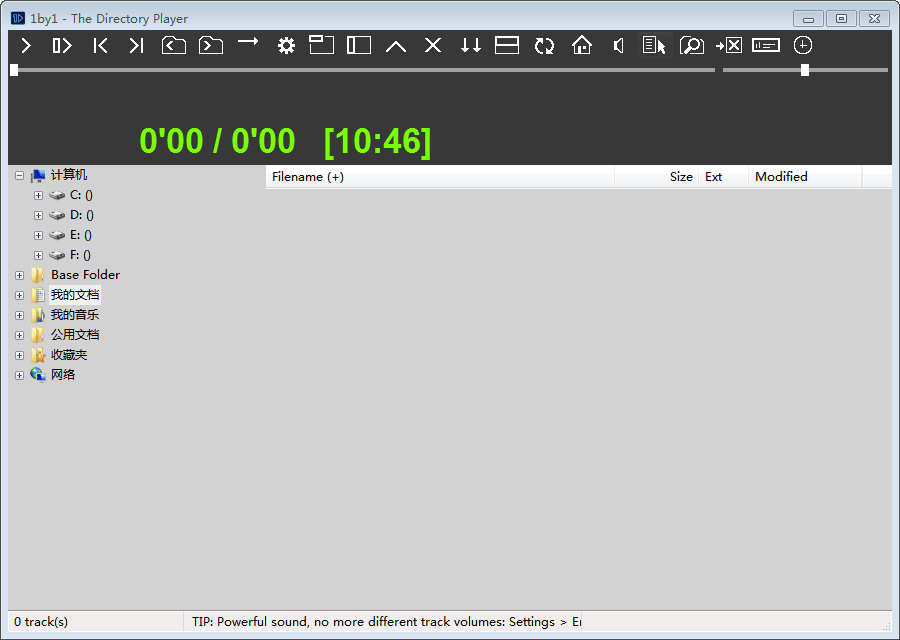Viewport: 900px width, 640px height.
Task: Open next folder icon
Action: 211,45
